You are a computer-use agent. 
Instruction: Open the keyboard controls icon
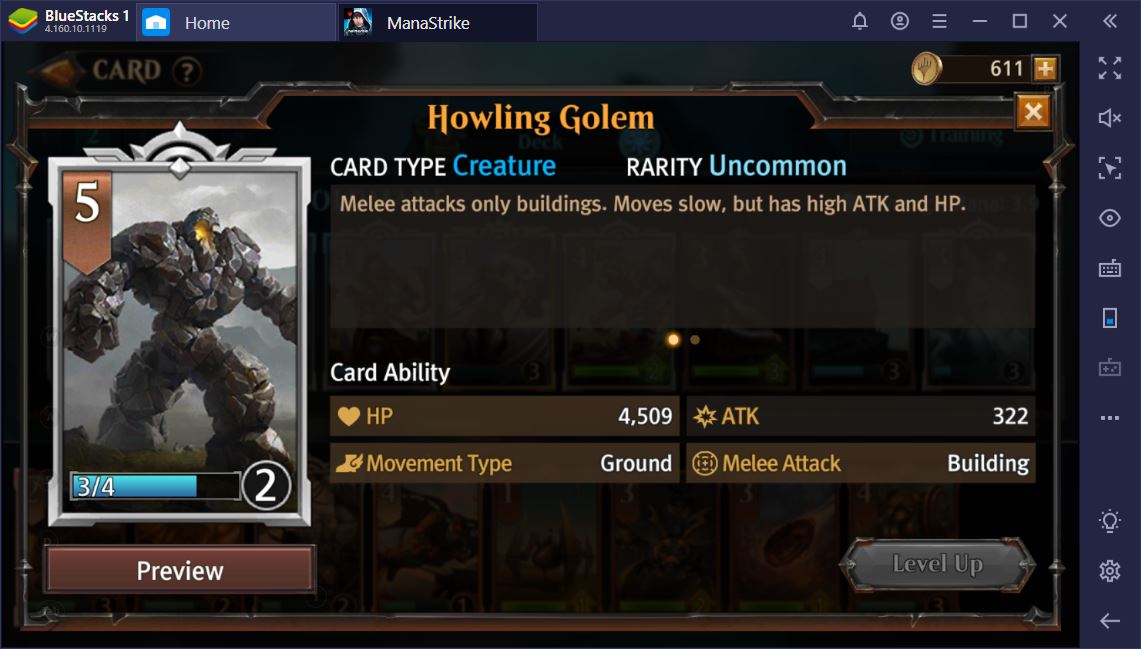coord(1109,268)
